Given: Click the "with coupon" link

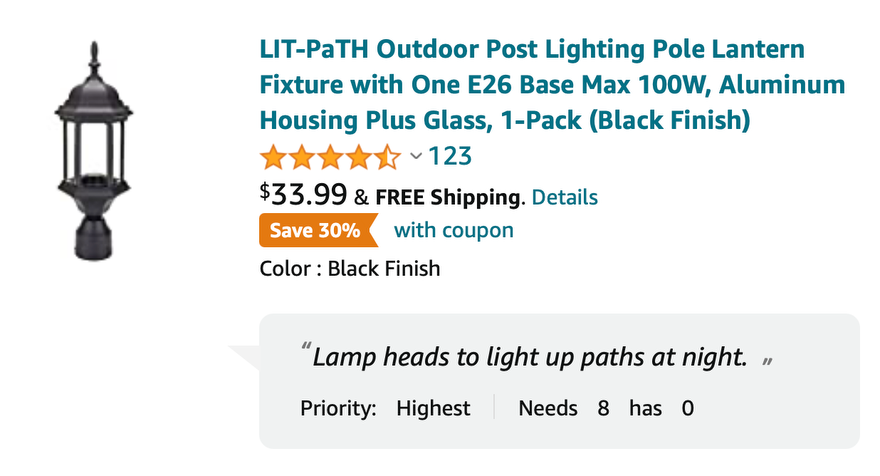Looking at the screenshot, I should click(x=454, y=231).
